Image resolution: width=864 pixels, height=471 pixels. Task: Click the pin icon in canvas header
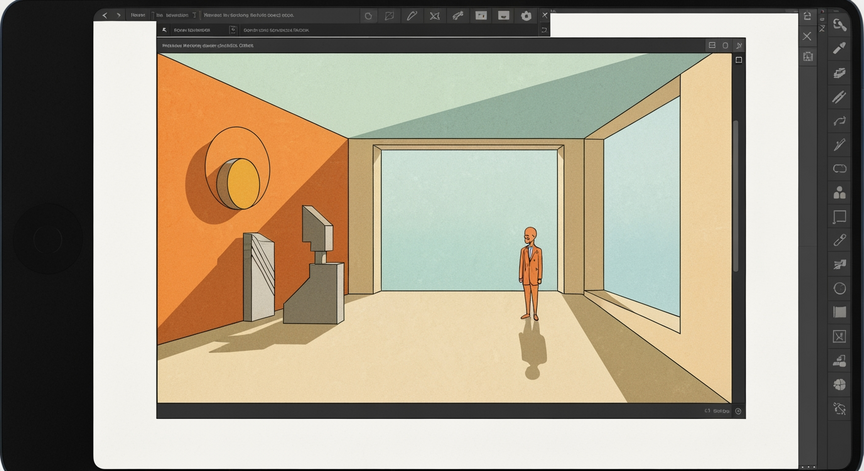tap(739, 45)
